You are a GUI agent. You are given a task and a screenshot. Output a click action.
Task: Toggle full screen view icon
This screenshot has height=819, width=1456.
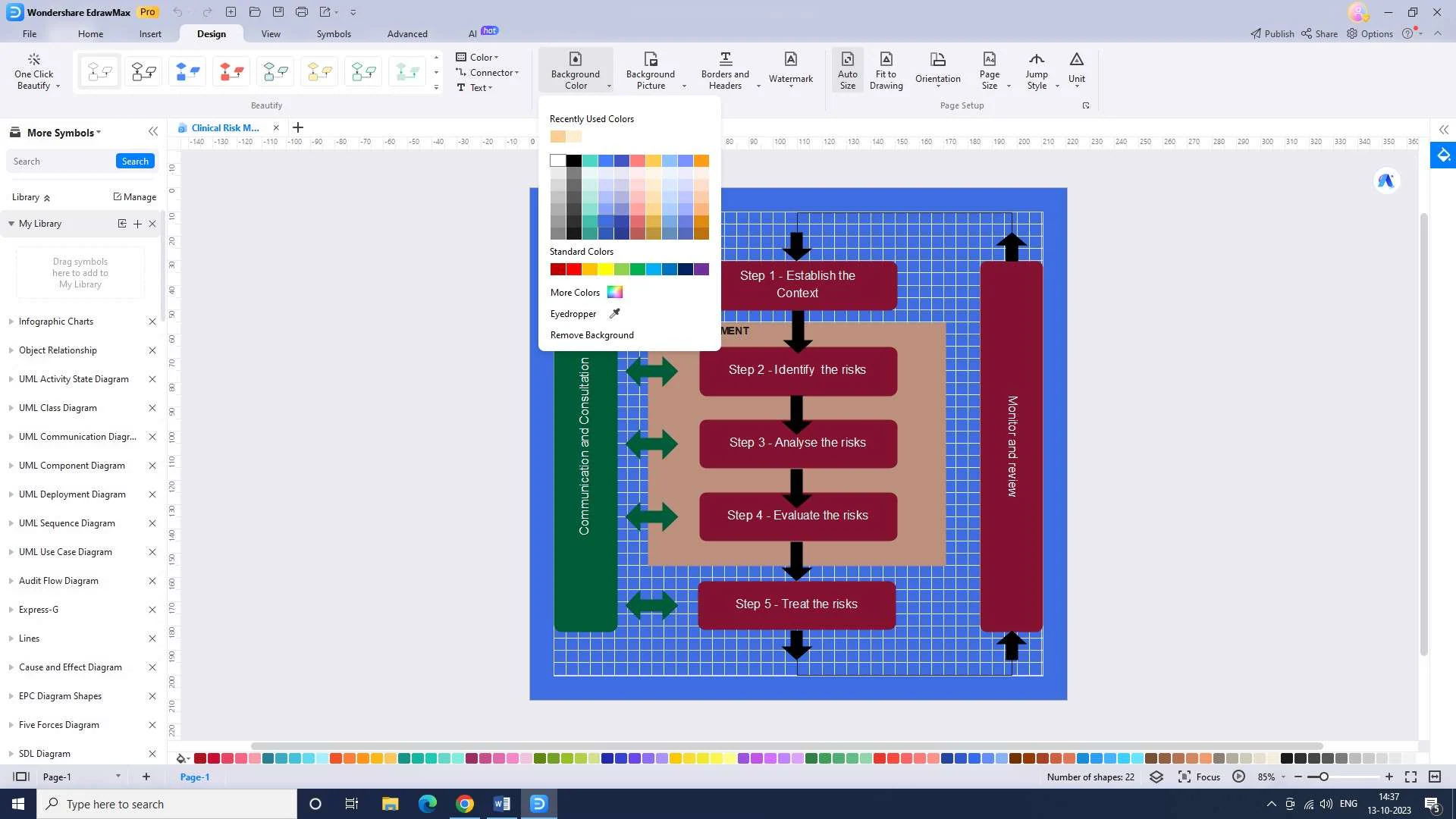click(x=1410, y=777)
